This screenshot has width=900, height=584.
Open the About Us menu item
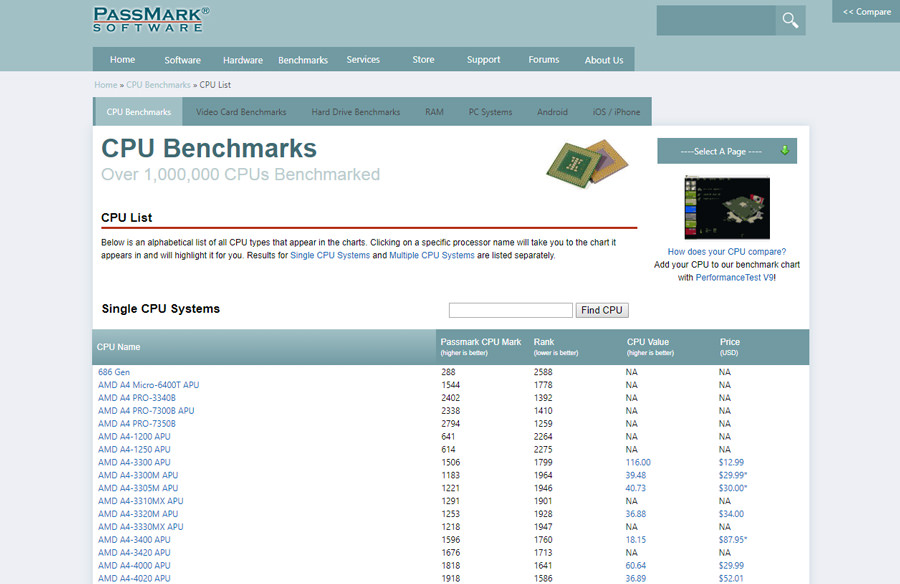604,60
